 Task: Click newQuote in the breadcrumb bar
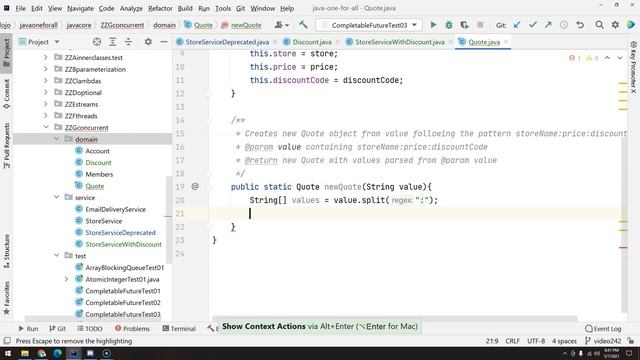click(246, 25)
